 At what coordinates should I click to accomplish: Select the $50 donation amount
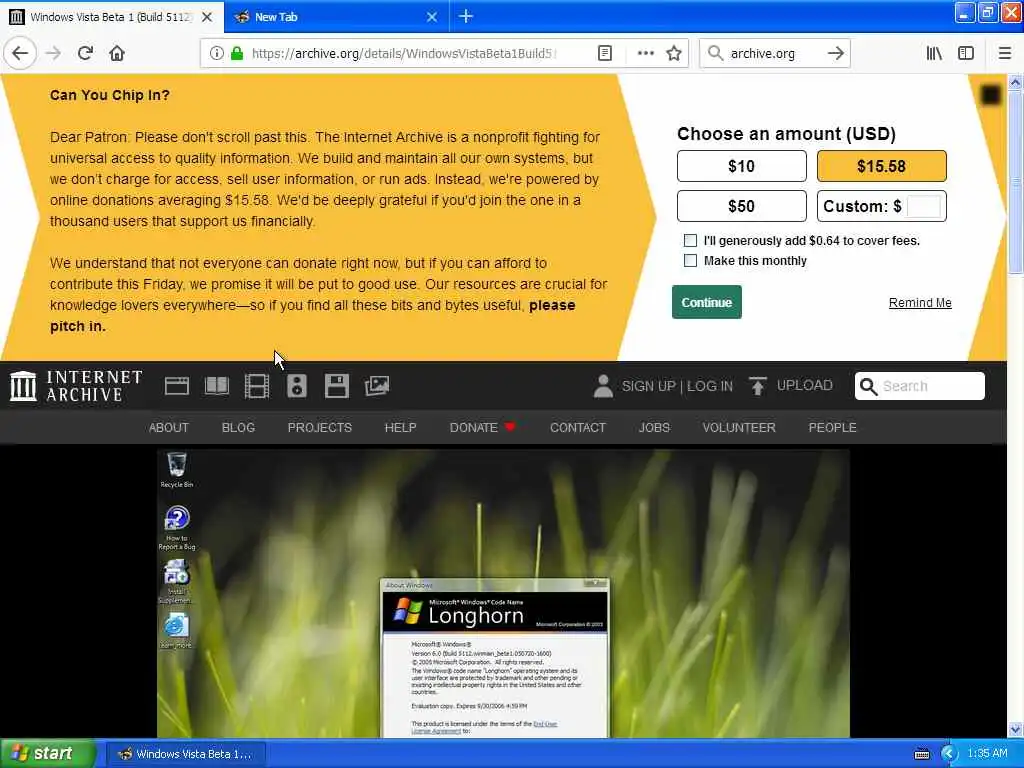coord(741,206)
